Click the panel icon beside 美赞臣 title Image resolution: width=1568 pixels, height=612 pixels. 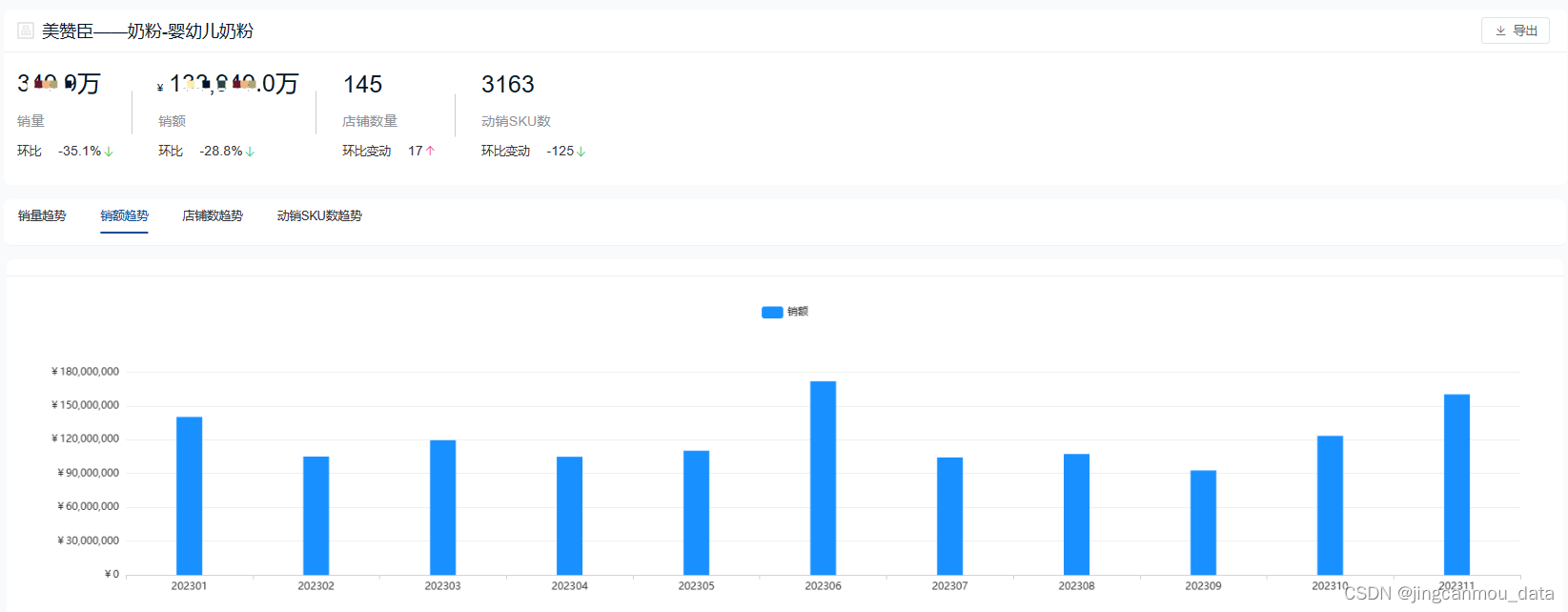pyautogui.click(x=26, y=31)
